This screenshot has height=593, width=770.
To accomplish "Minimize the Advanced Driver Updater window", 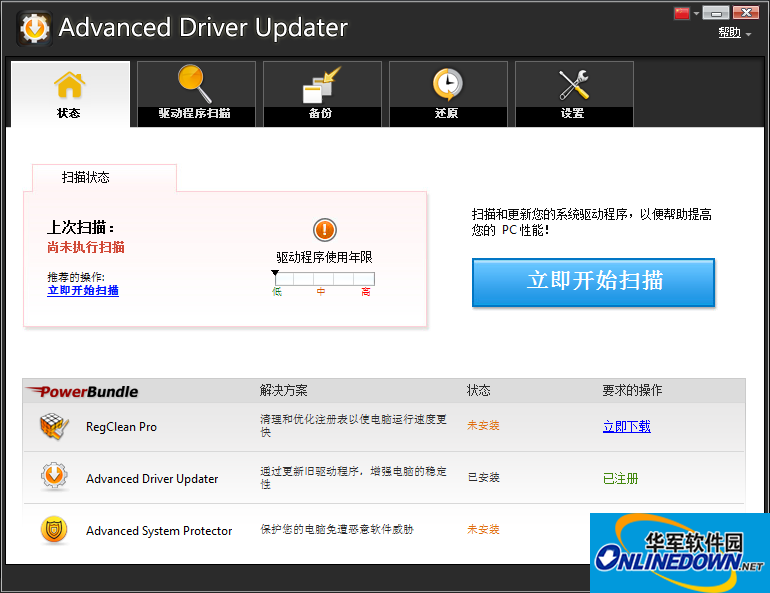I will tap(716, 13).
